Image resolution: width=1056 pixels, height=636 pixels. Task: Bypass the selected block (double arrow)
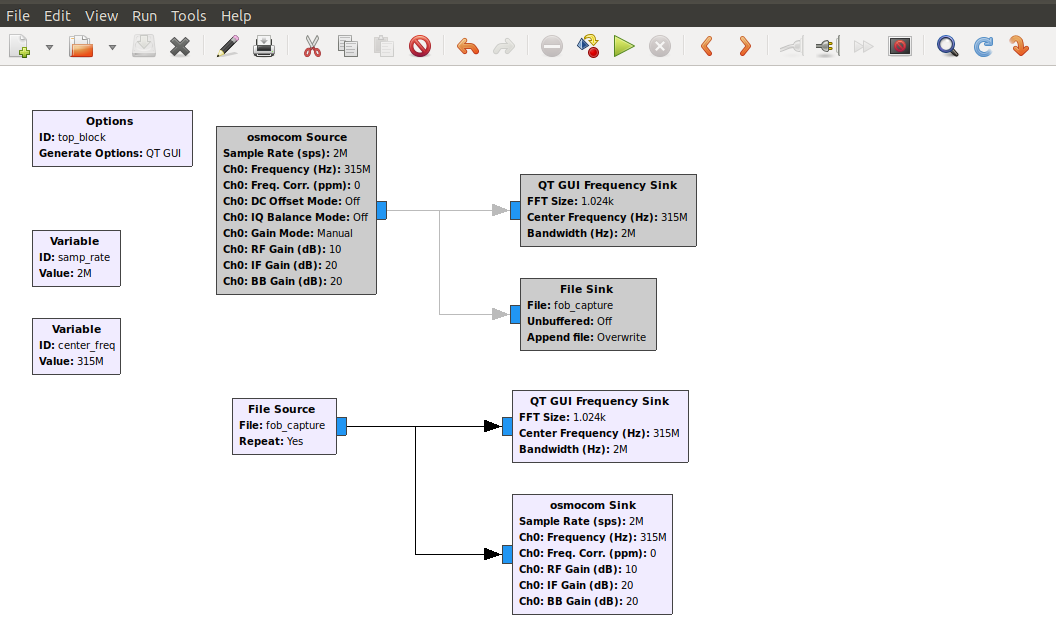tap(863, 46)
